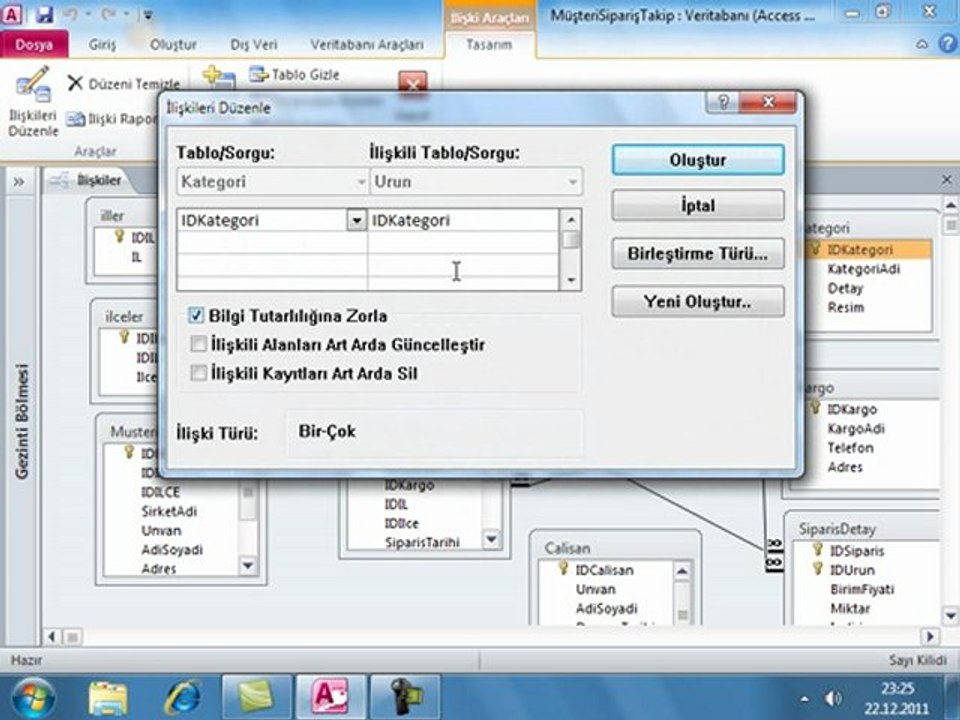
Task: Open IDKategori field dropdown arrow
Action: (x=356, y=220)
